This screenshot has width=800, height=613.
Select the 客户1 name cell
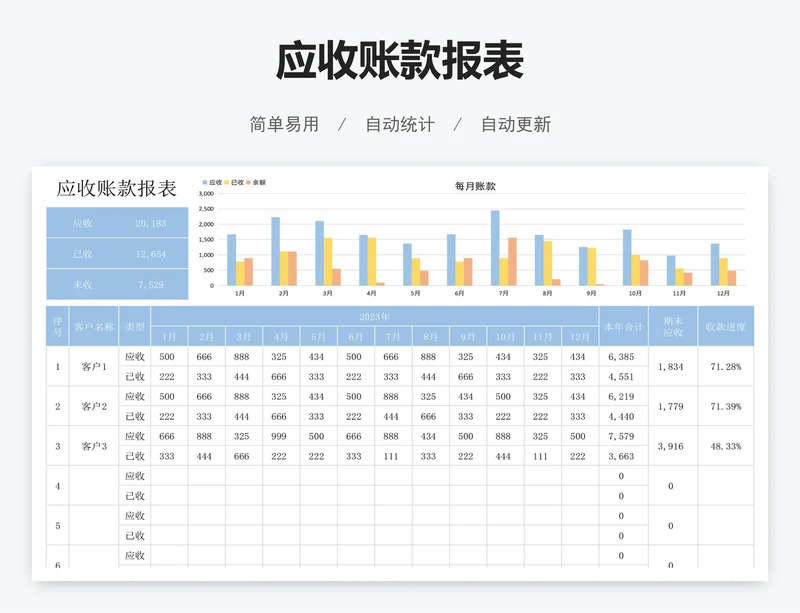(94, 366)
